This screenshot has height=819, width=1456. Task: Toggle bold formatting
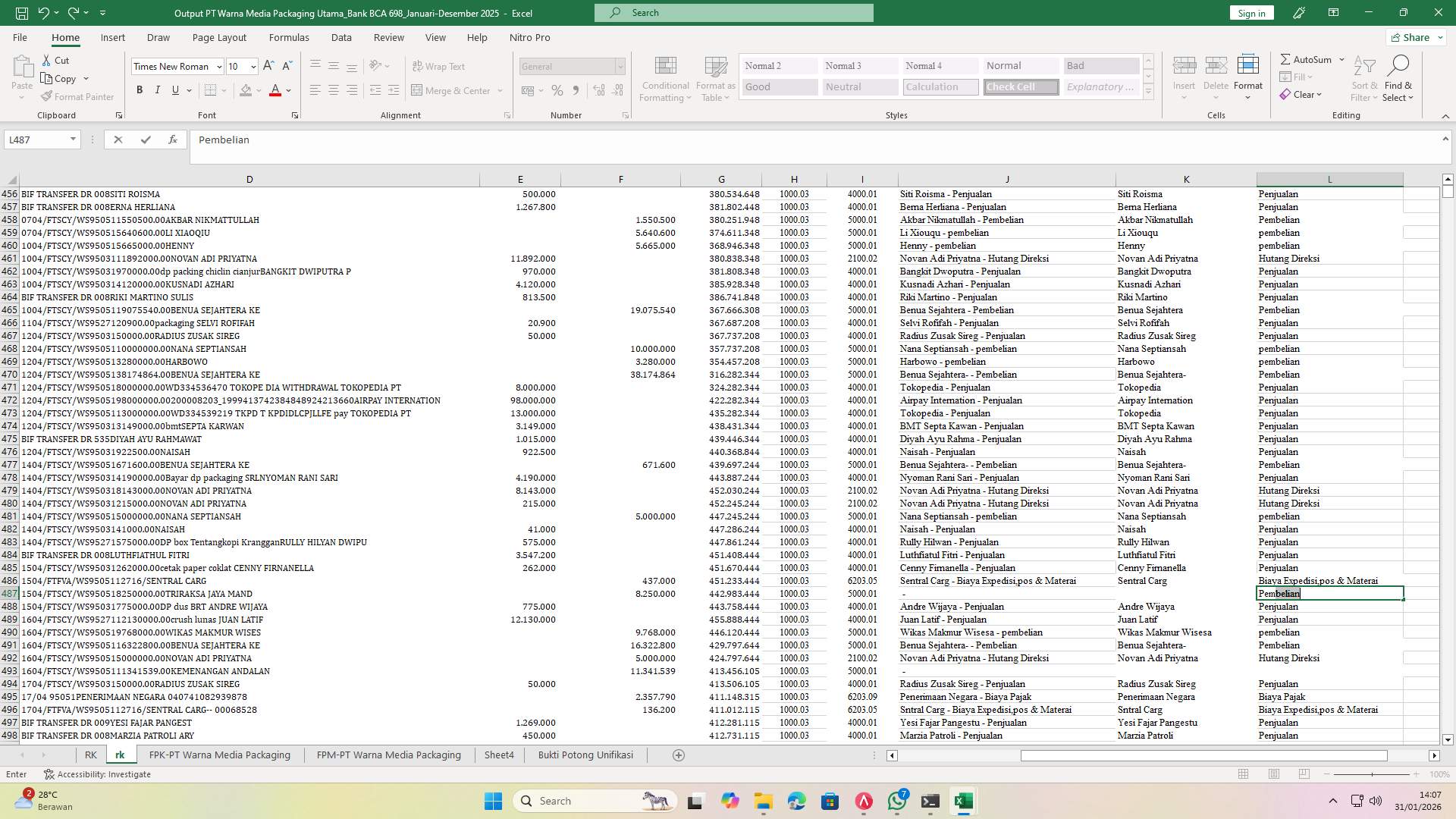pos(140,89)
